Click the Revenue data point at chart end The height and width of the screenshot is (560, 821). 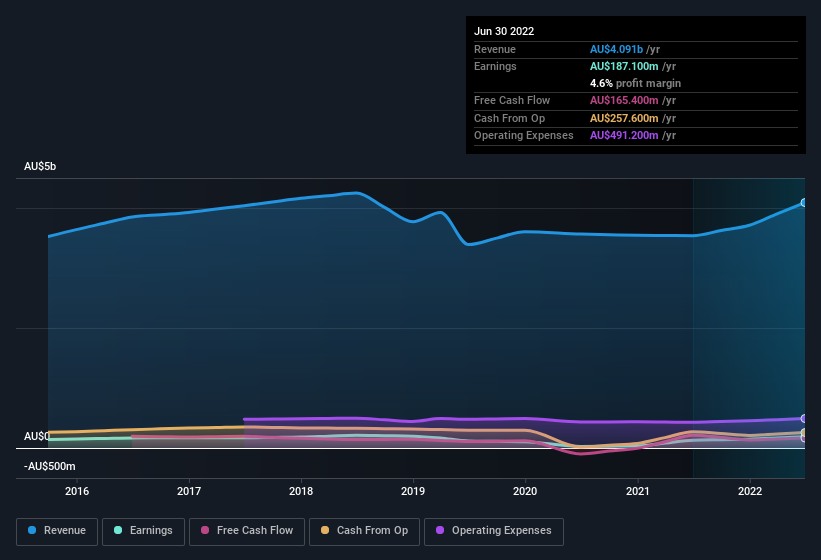point(804,203)
